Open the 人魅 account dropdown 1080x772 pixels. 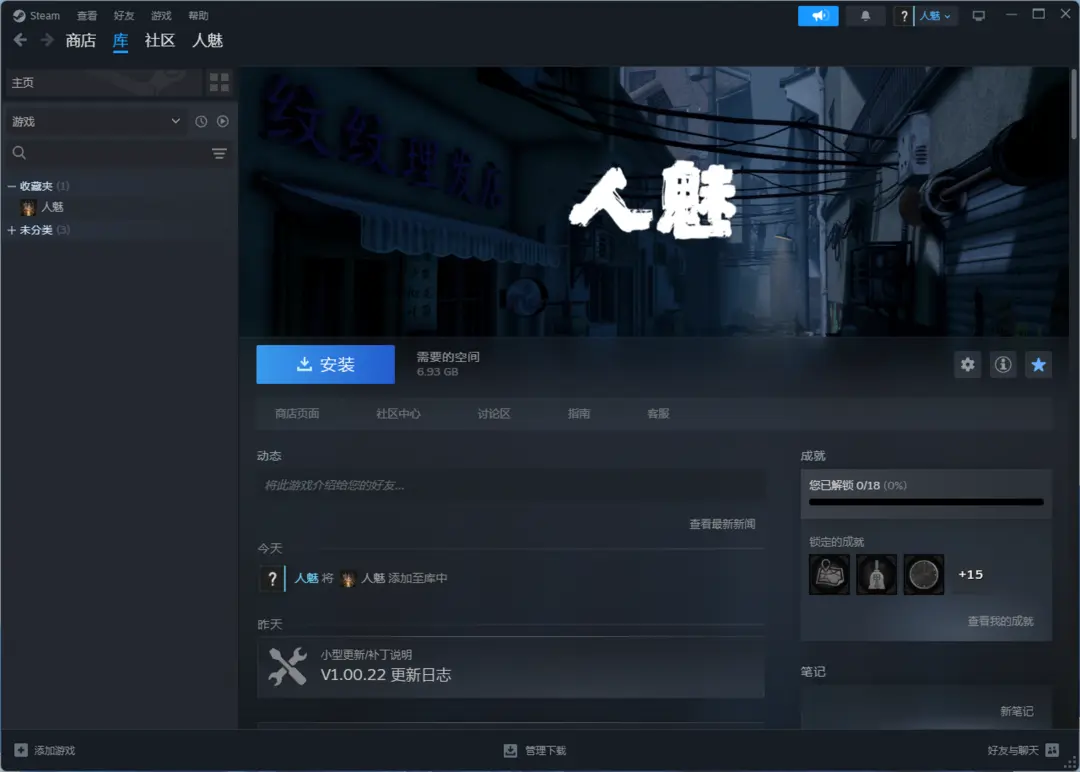click(935, 15)
